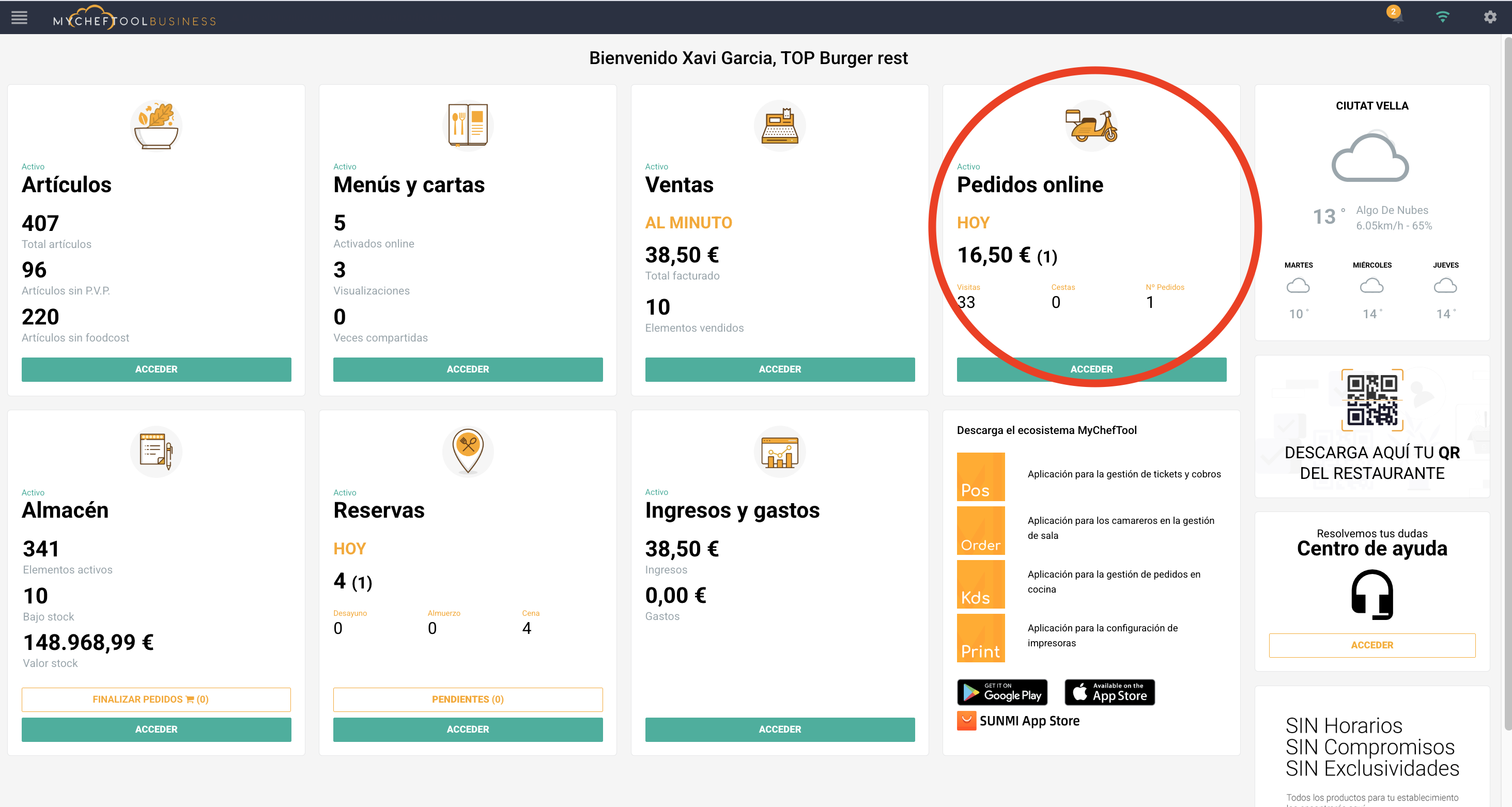This screenshot has height=807, width=1512.
Task: Click the Pedidos online scooter icon
Action: 1091,126
